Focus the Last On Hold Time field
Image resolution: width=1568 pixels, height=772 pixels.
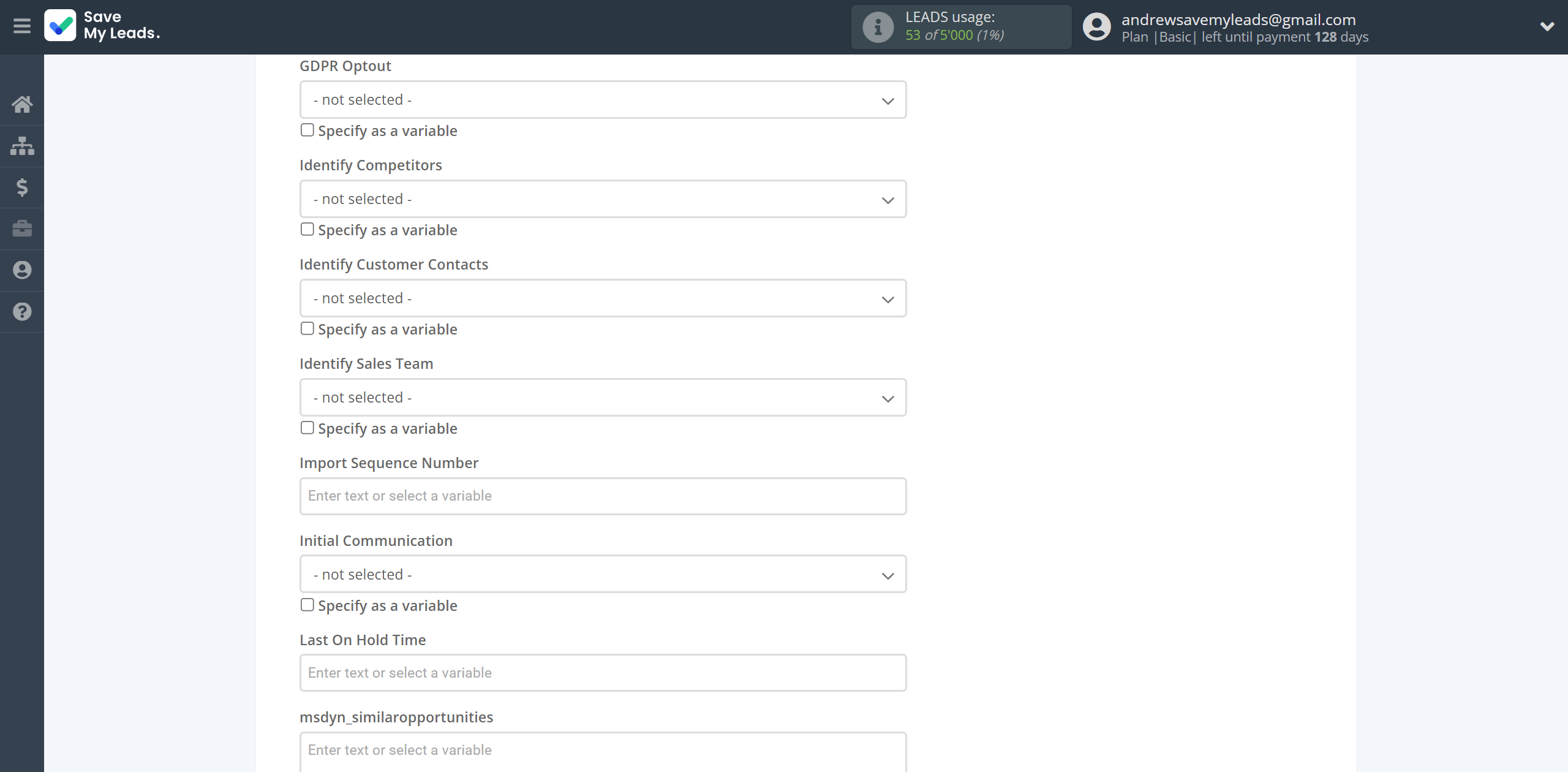pyautogui.click(x=603, y=673)
